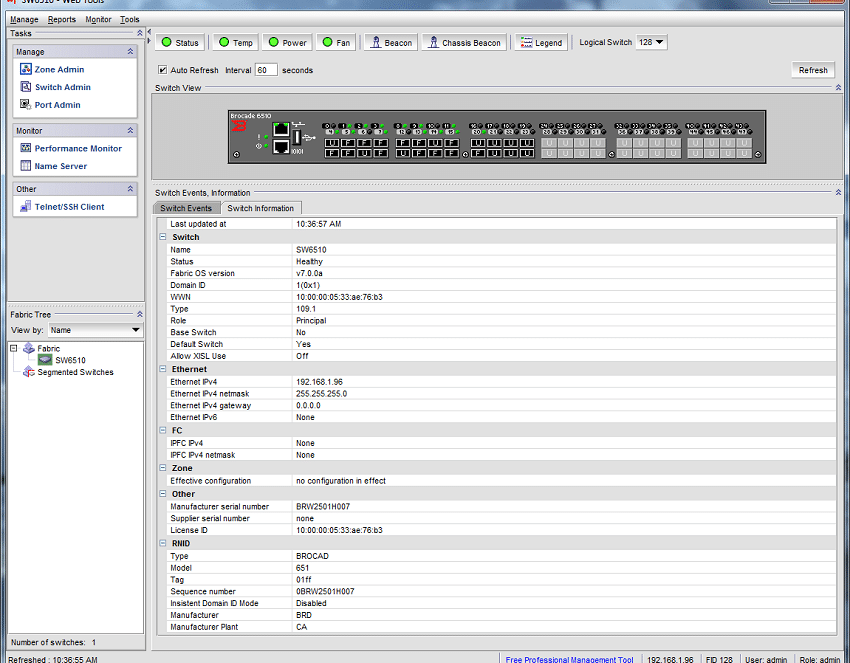Open the Monitor menu

coord(98,20)
